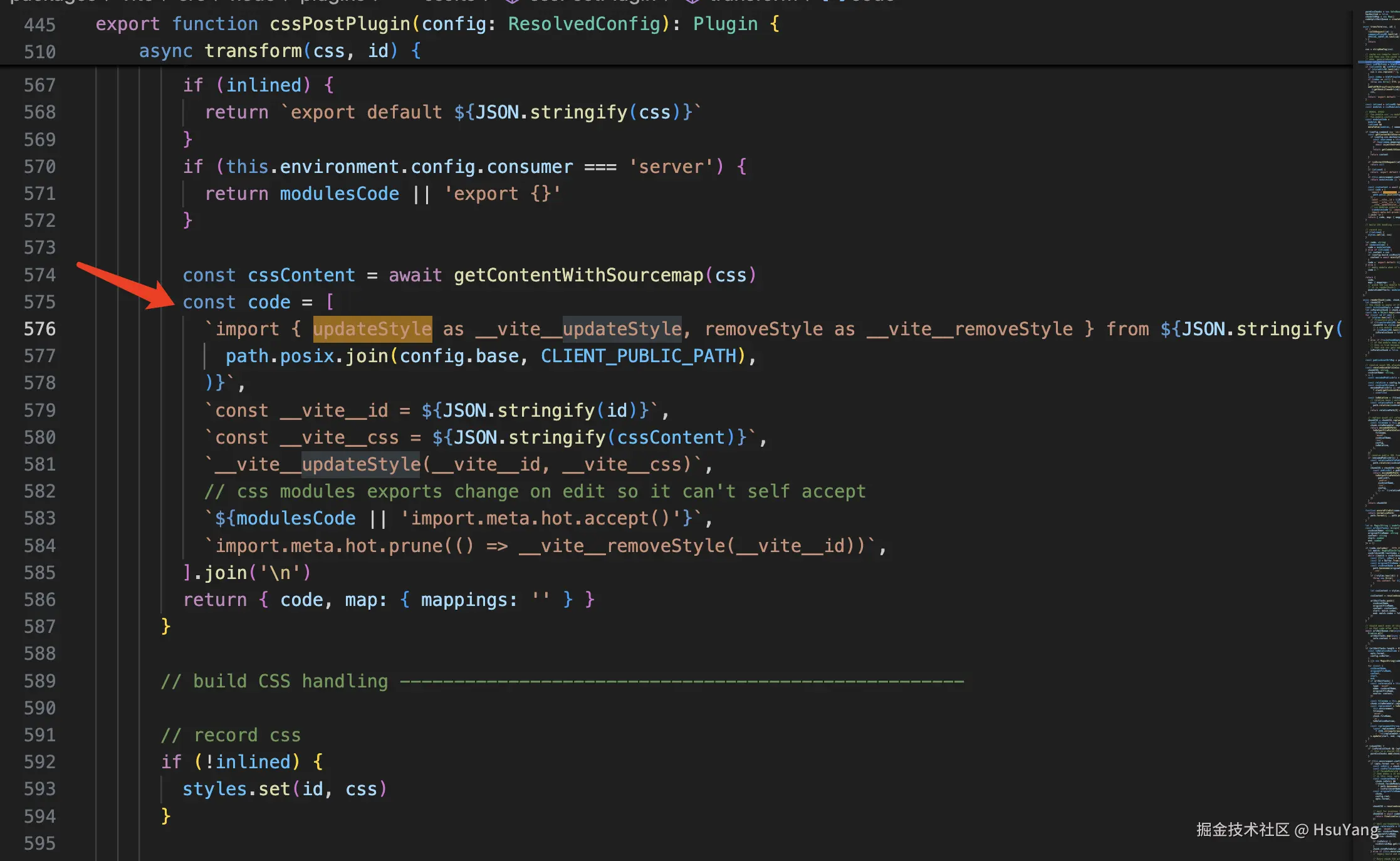Jump to sticky line 510 async transform

point(253,51)
